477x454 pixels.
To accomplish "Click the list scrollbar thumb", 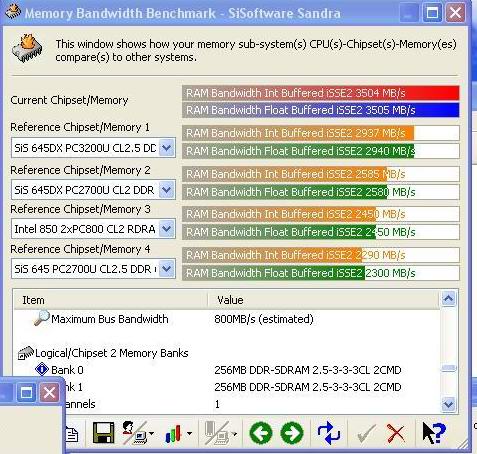I will tap(448, 368).
